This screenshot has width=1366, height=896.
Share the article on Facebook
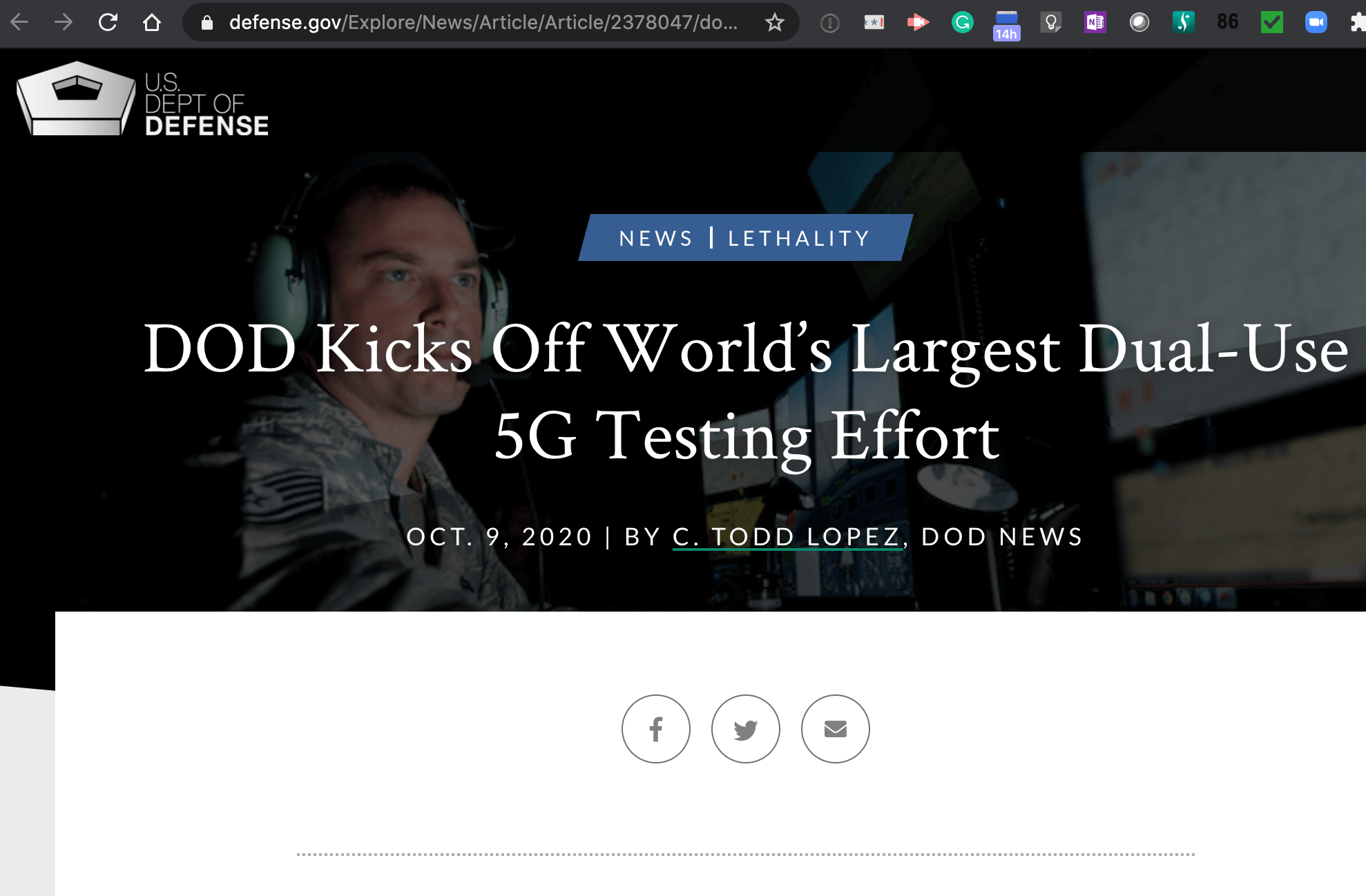[x=655, y=729]
